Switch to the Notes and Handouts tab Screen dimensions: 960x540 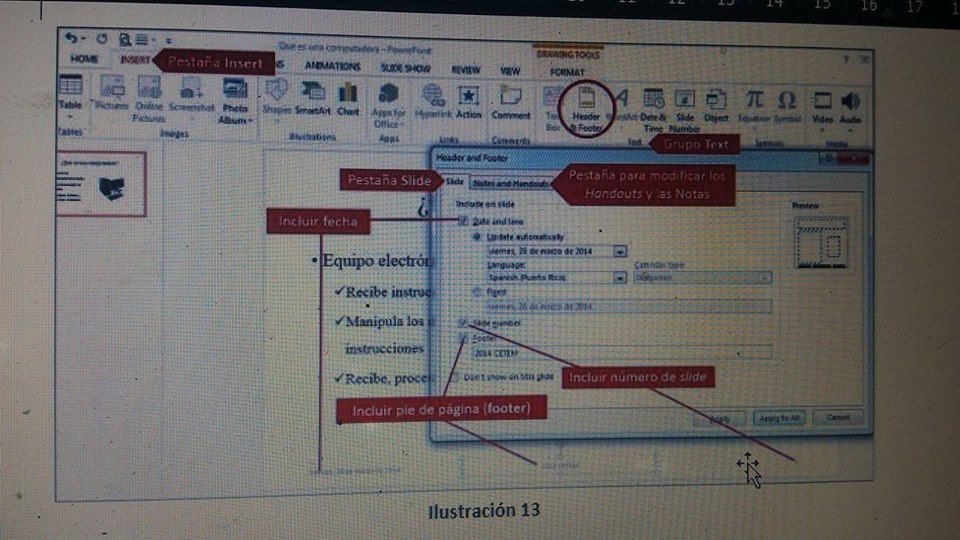coord(511,183)
